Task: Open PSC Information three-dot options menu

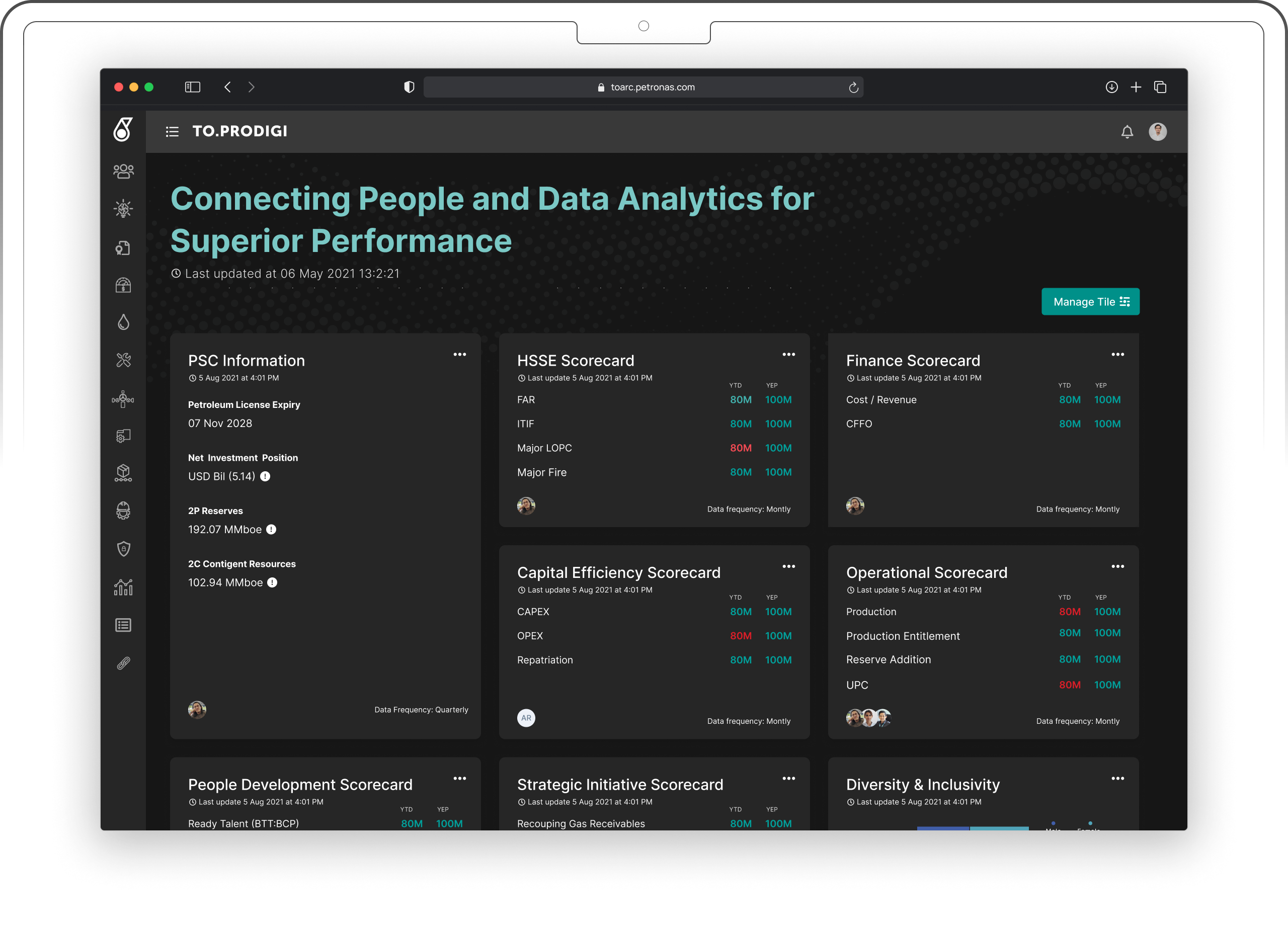Action: (459, 354)
